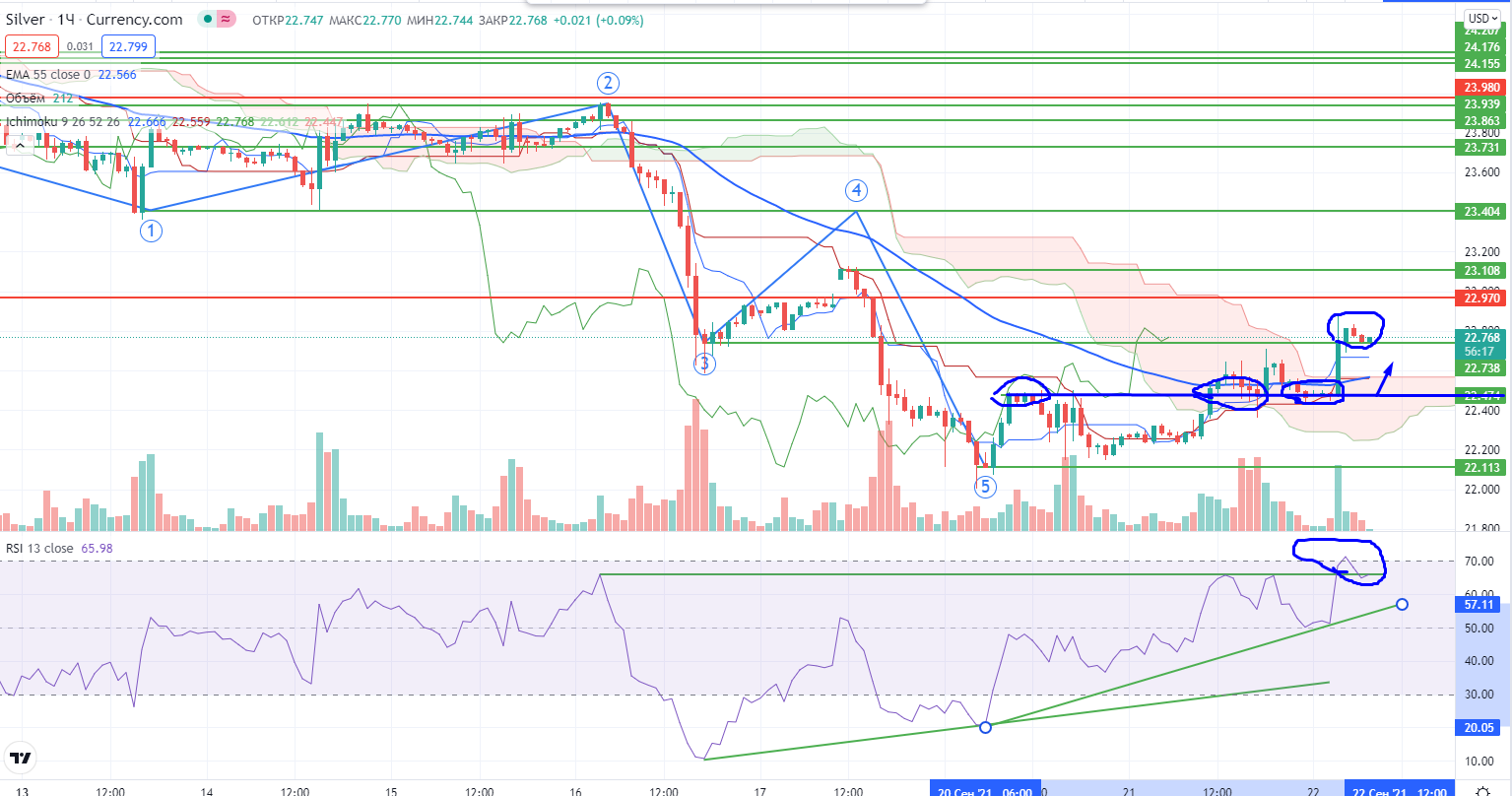Viewport: 1512px width, 796px height.
Task: Open the USD currency dropdown
Action: pos(1481,18)
